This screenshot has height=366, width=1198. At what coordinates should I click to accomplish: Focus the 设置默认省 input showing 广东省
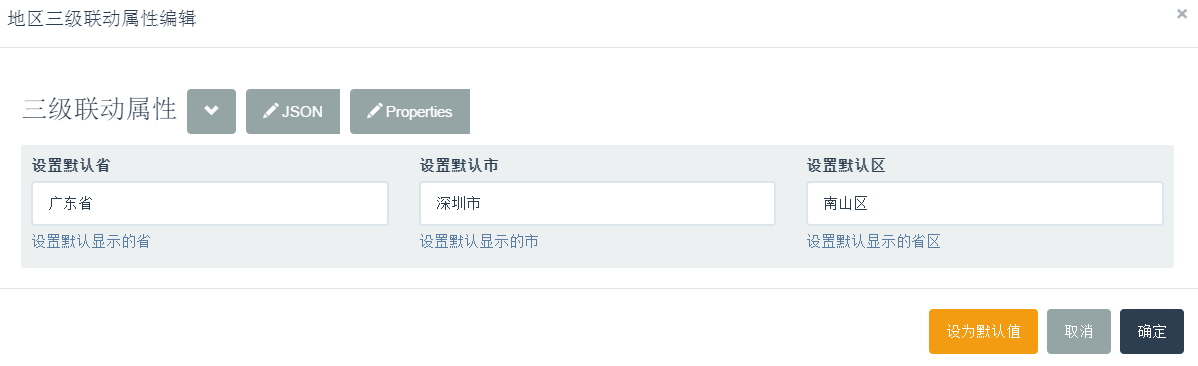[x=210, y=203]
